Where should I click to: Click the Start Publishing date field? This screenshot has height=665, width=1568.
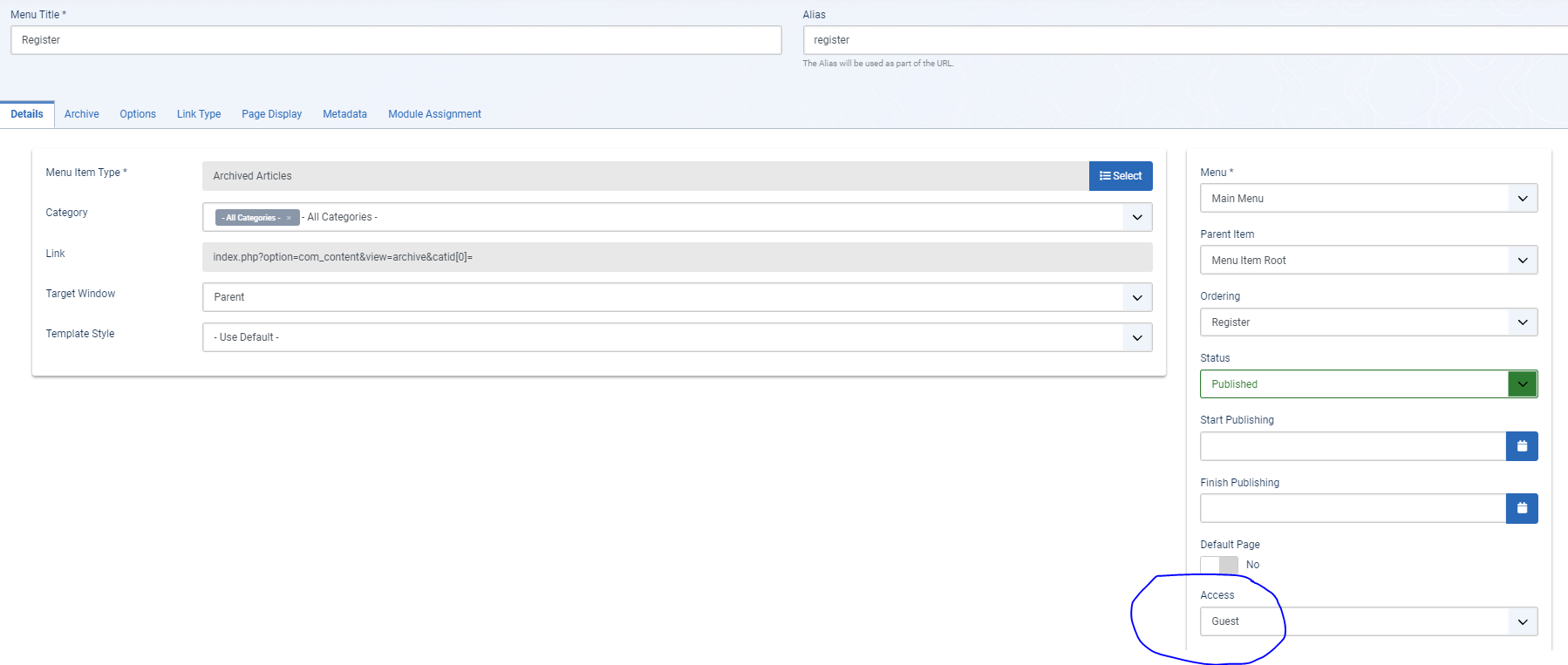1353,446
